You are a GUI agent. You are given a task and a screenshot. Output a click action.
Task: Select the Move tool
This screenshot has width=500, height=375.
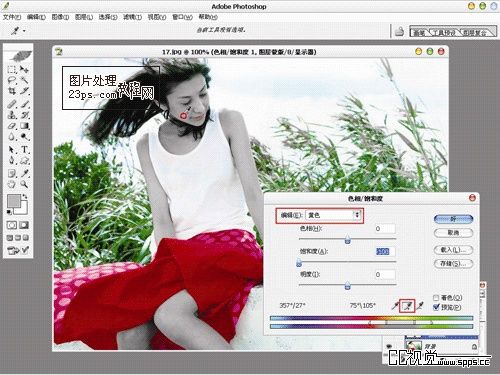[x=24, y=69]
